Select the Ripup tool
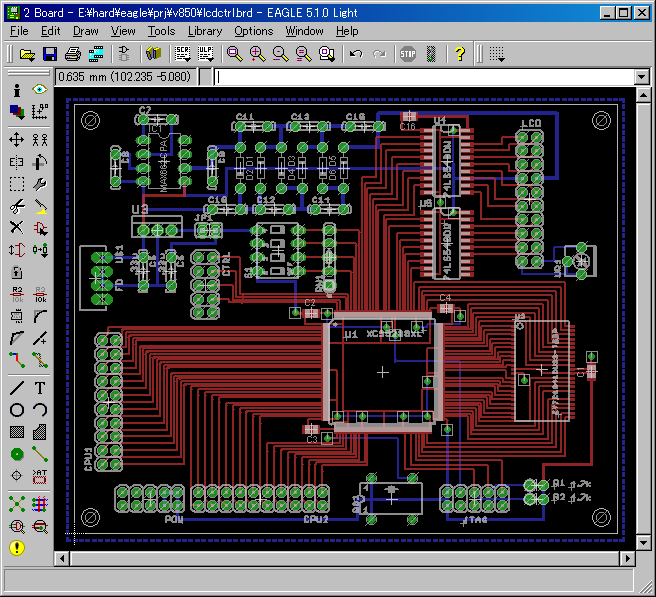This screenshot has width=656, height=597. pos(40,360)
